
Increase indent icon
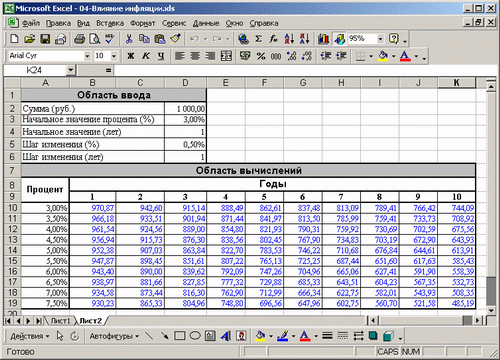coord(341,56)
